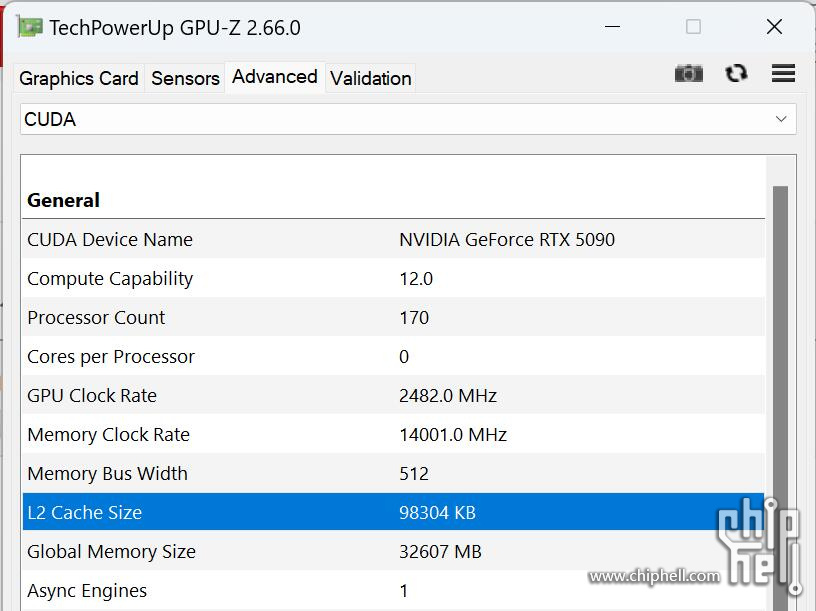Click the vertical scrollbar thumb
This screenshot has height=611, width=816.
point(780,398)
